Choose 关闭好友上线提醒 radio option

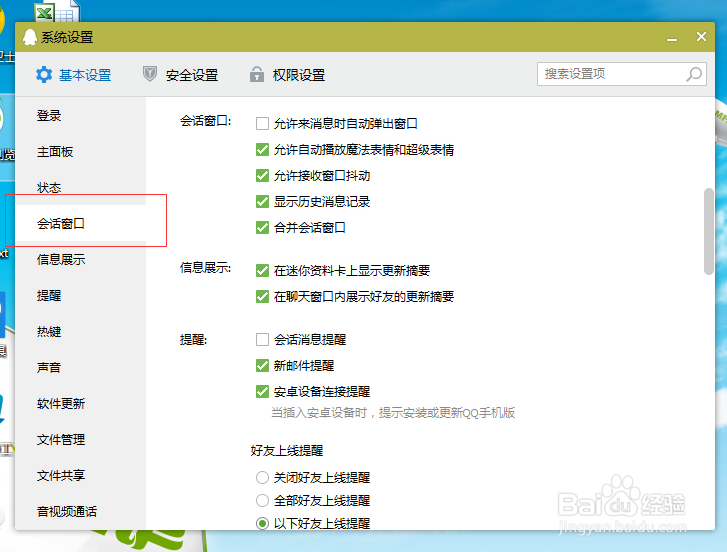(262, 477)
